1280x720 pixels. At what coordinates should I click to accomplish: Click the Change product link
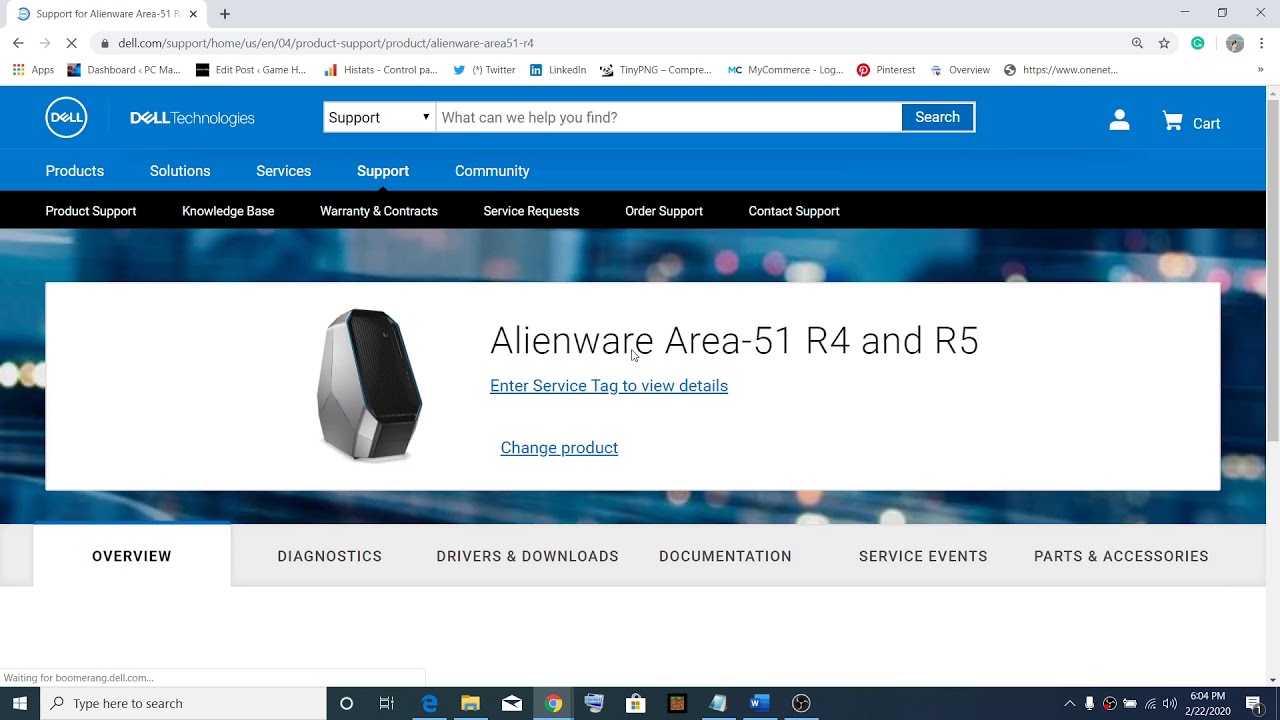point(559,448)
